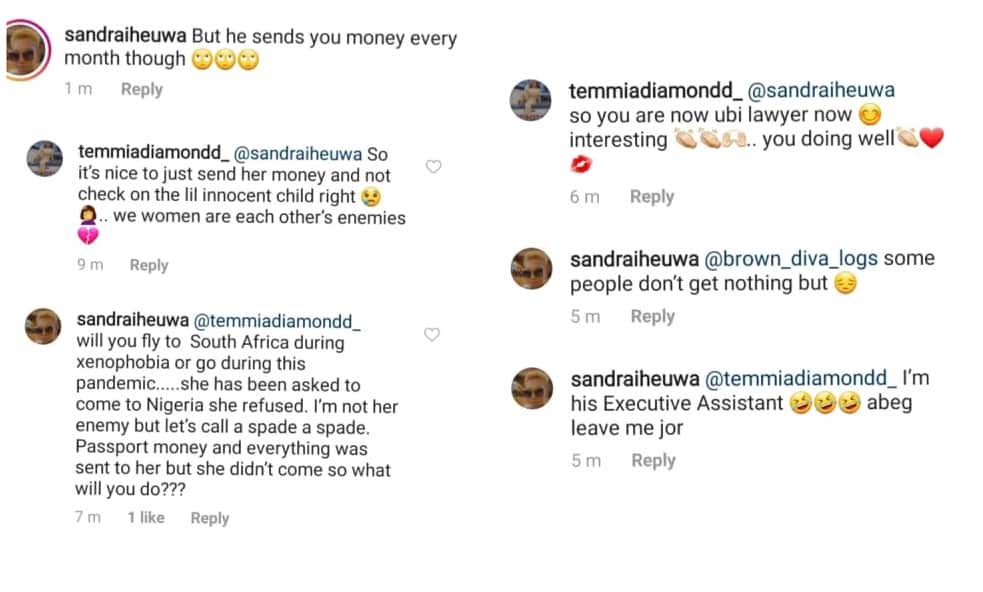Screen dimensions: 983x592
Task: Tap sandraiheuwa's avatar beside the 'Executive Assistant' comment
Action: pos(531,387)
